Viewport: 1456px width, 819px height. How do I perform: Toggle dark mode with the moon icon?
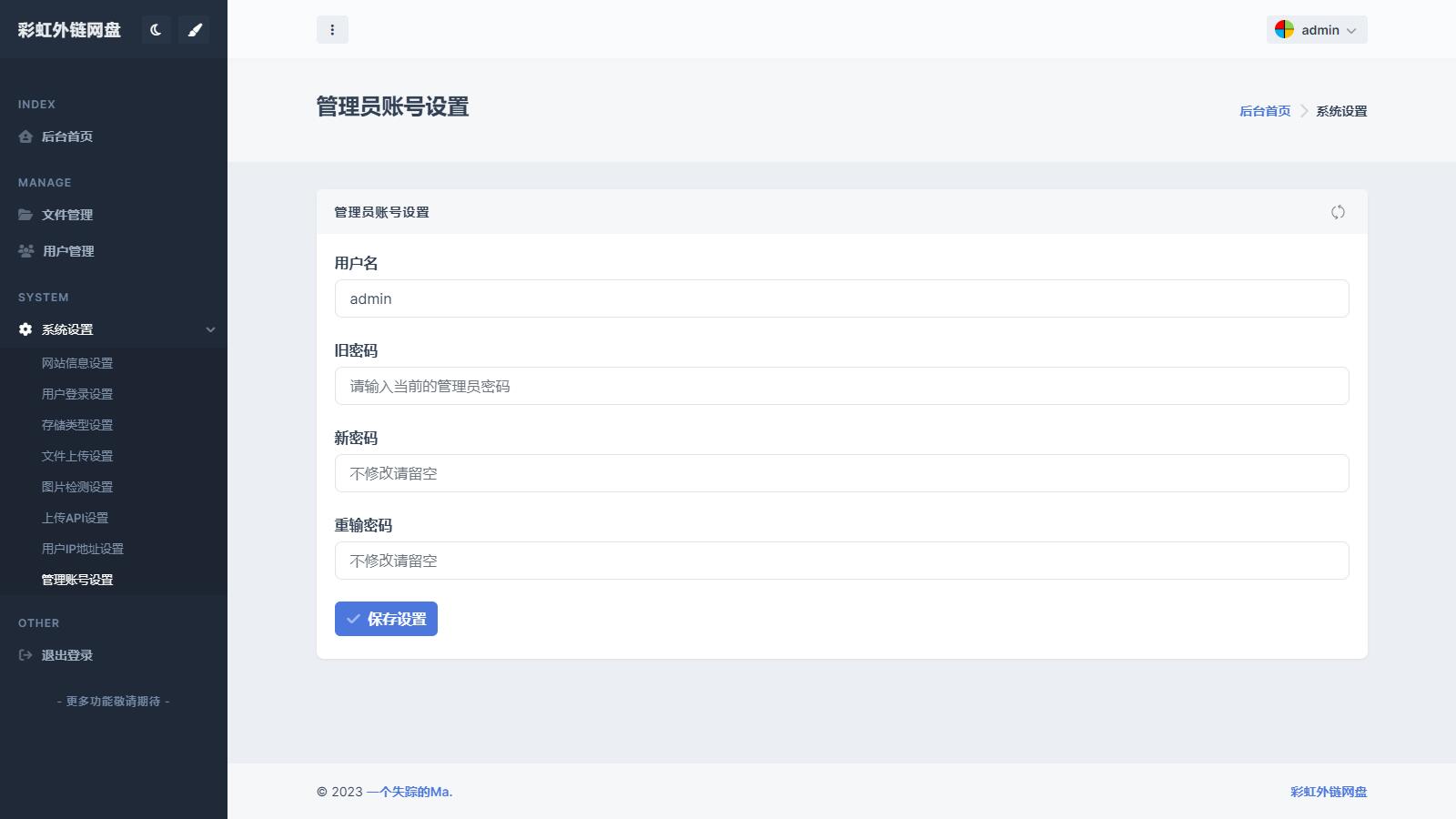(156, 30)
